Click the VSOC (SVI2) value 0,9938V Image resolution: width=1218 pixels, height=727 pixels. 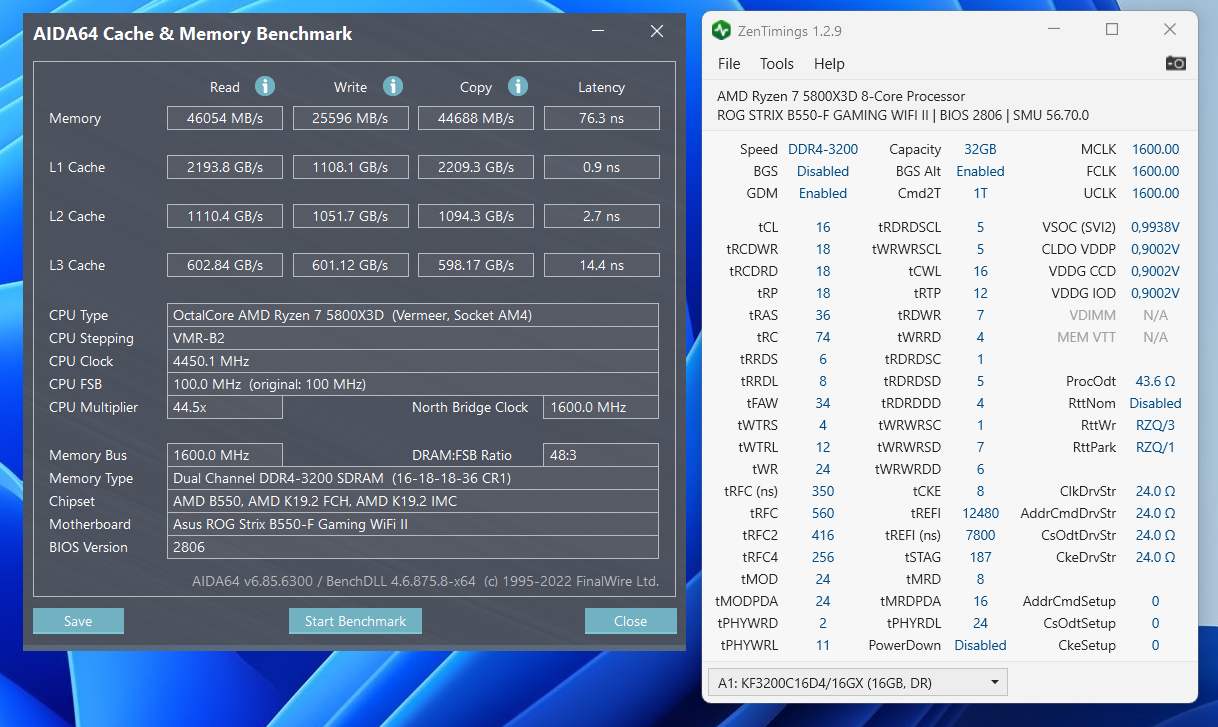point(1155,227)
